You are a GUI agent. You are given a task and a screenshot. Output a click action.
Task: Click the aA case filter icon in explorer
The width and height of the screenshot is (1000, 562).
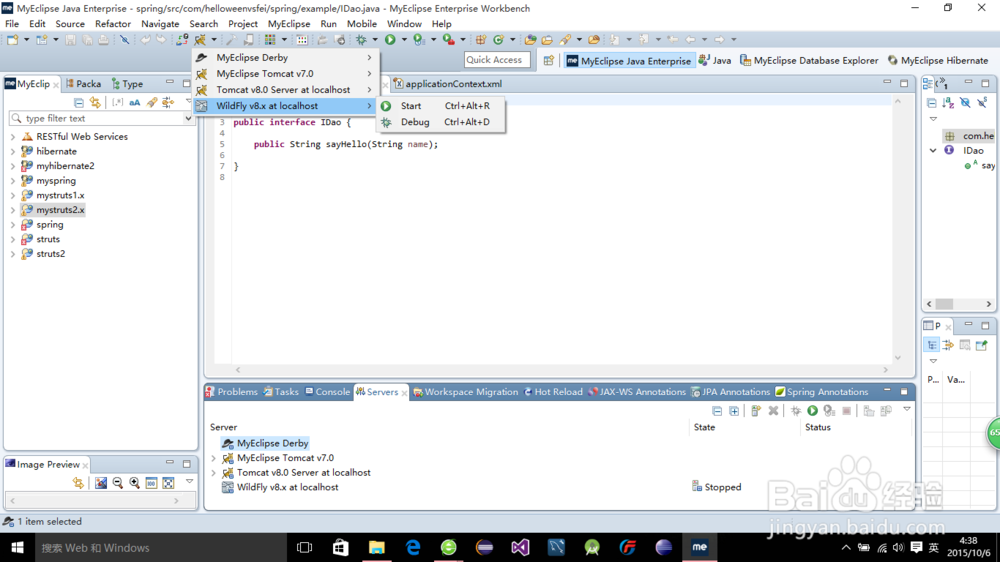[x=135, y=102]
